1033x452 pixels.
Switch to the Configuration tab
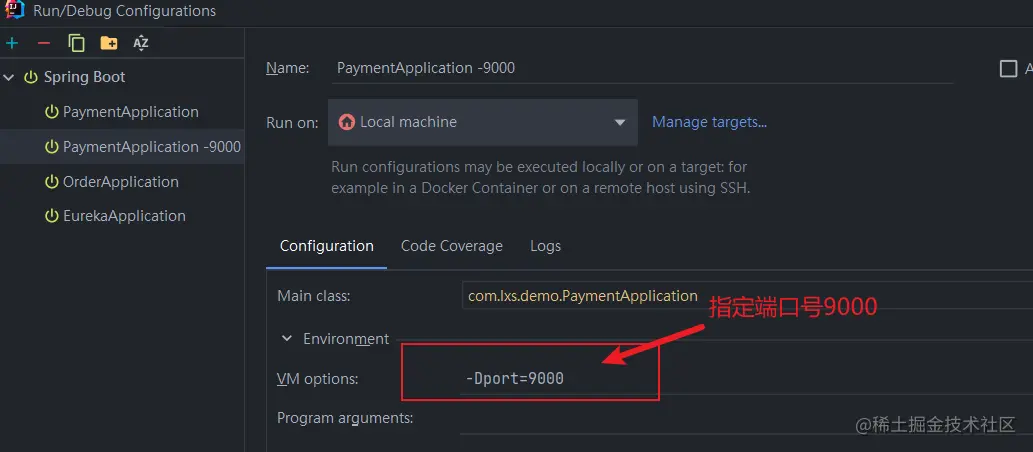point(327,246)
